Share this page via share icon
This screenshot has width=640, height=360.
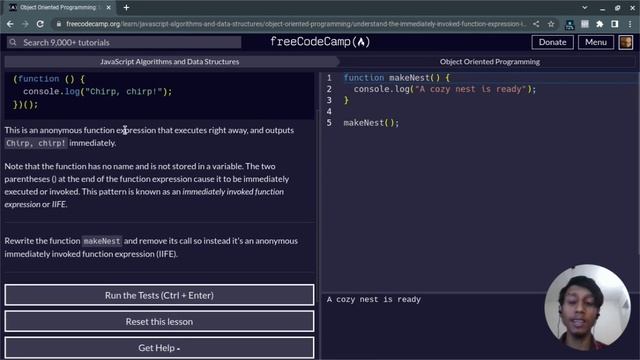(x=536, y=24)
